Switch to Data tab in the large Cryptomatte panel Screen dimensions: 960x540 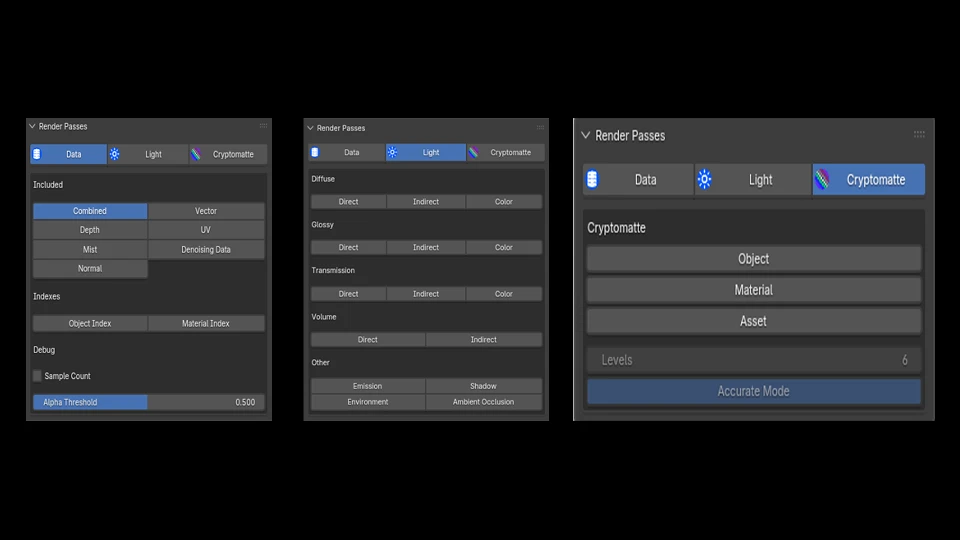(638, 179)
